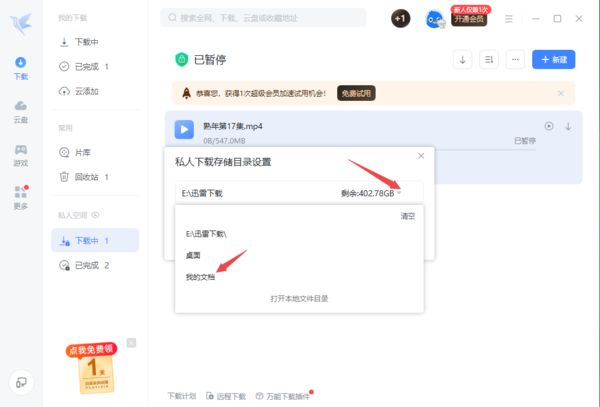The width and height of the screenshot is (600, 407).
Task: Open the 云盘 cloud drive section
Action: click(21, 112)
